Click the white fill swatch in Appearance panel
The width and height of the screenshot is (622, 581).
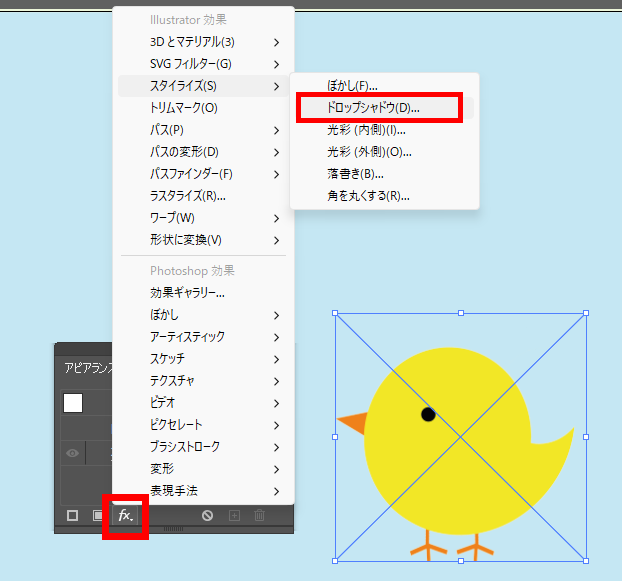click(73, 403)
